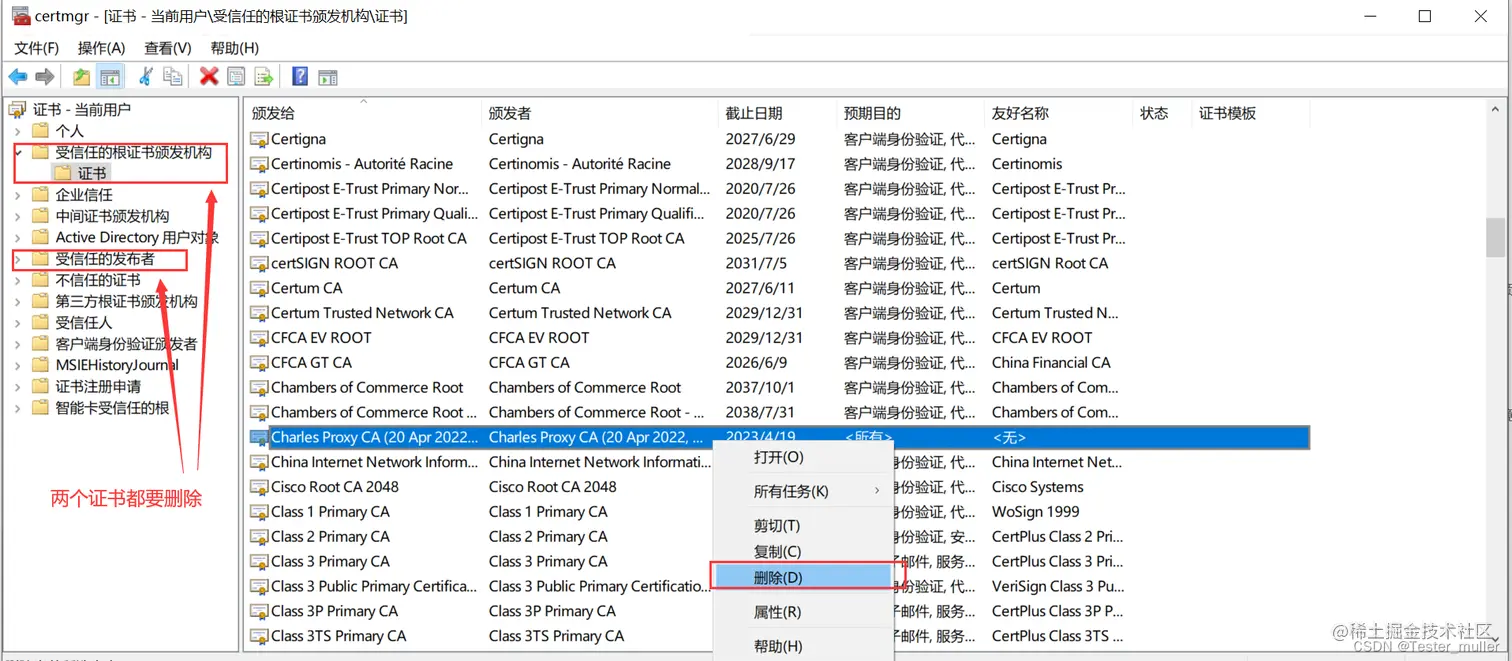Select the certSIGN ROOT CA certificate
The image size is (1512, 661).
[335, 263]
